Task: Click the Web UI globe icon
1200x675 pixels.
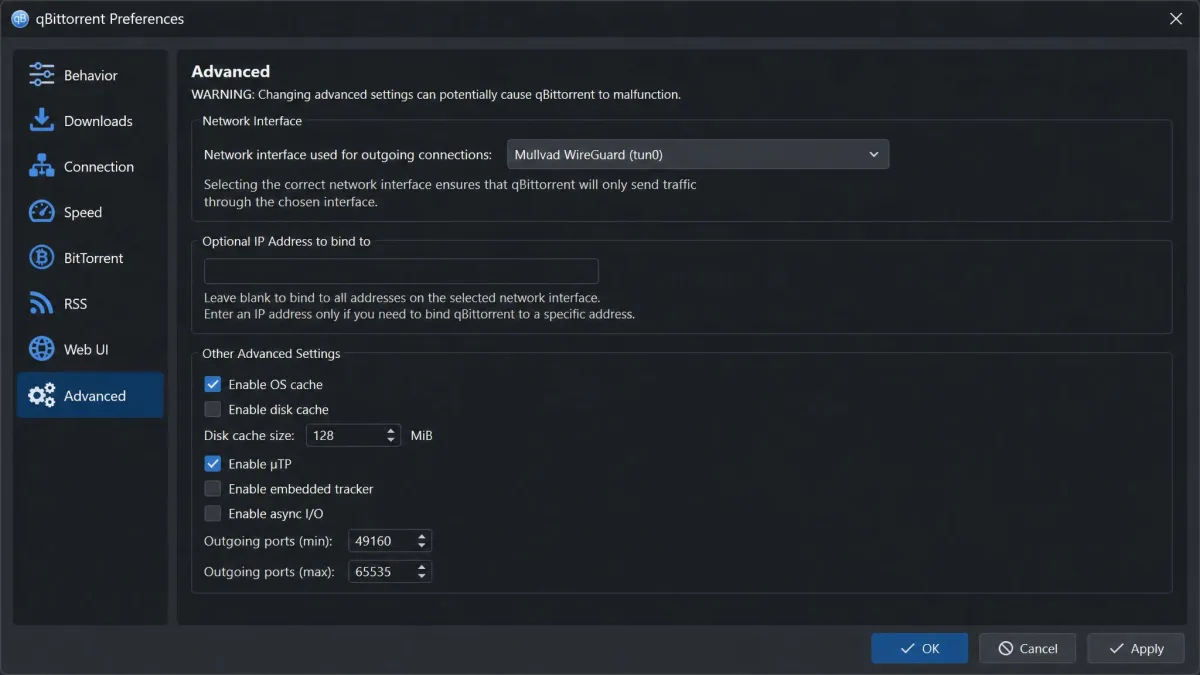Action: tap(41, 349)
